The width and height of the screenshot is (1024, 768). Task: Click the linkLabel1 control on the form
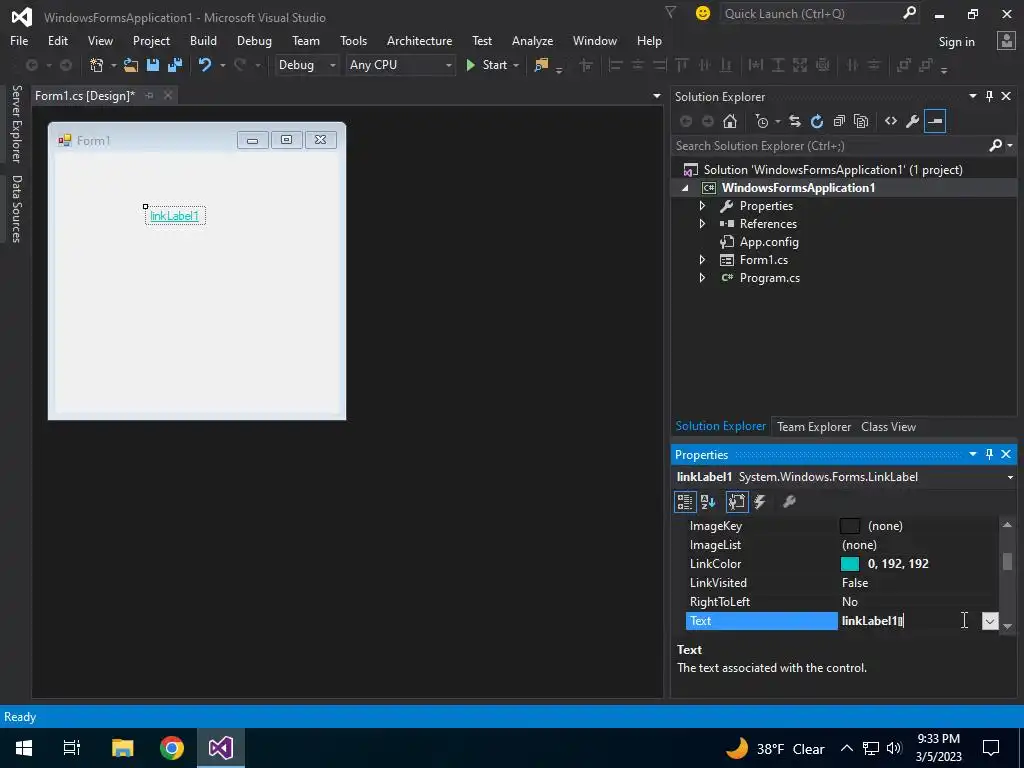[x=174, y=216]
